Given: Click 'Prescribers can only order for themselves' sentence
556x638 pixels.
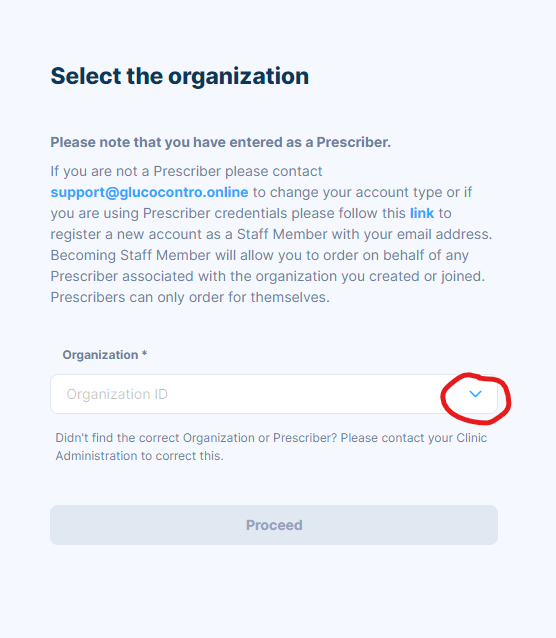Looking at the screenshot, I should pos(190,297).
